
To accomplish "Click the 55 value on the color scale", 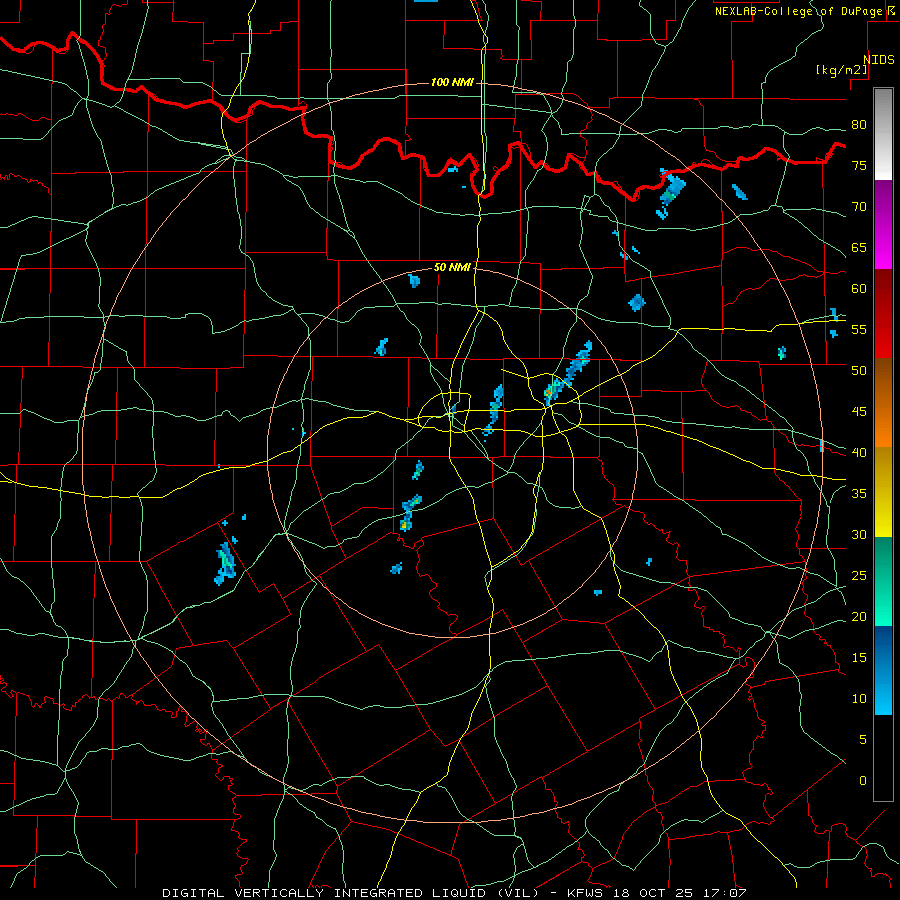I will pyautogui.click(x=859, y=329).
